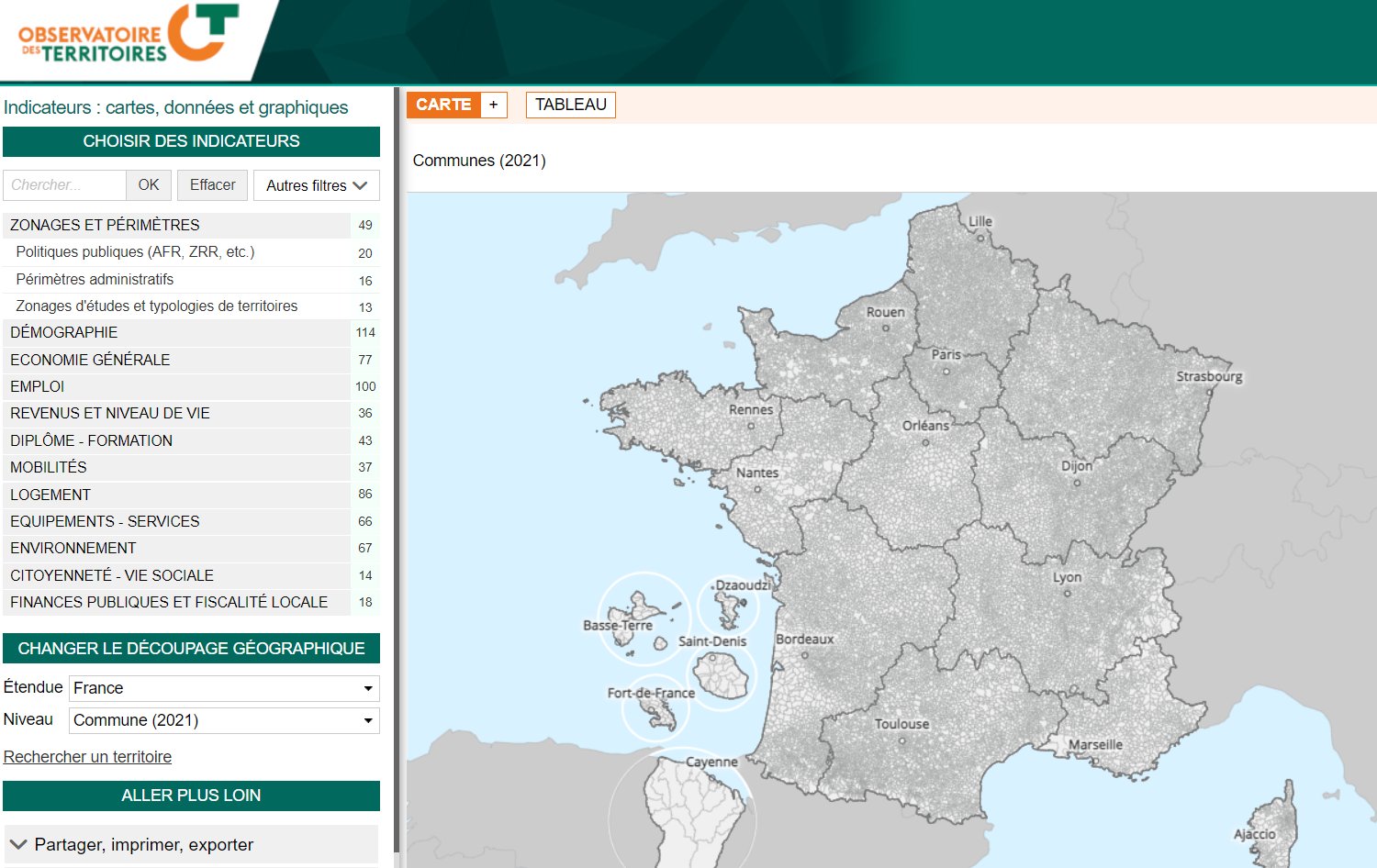Click the plus button beside CARTE
The width and height of the screenshot is (1377, 868).
click(493, 105)
